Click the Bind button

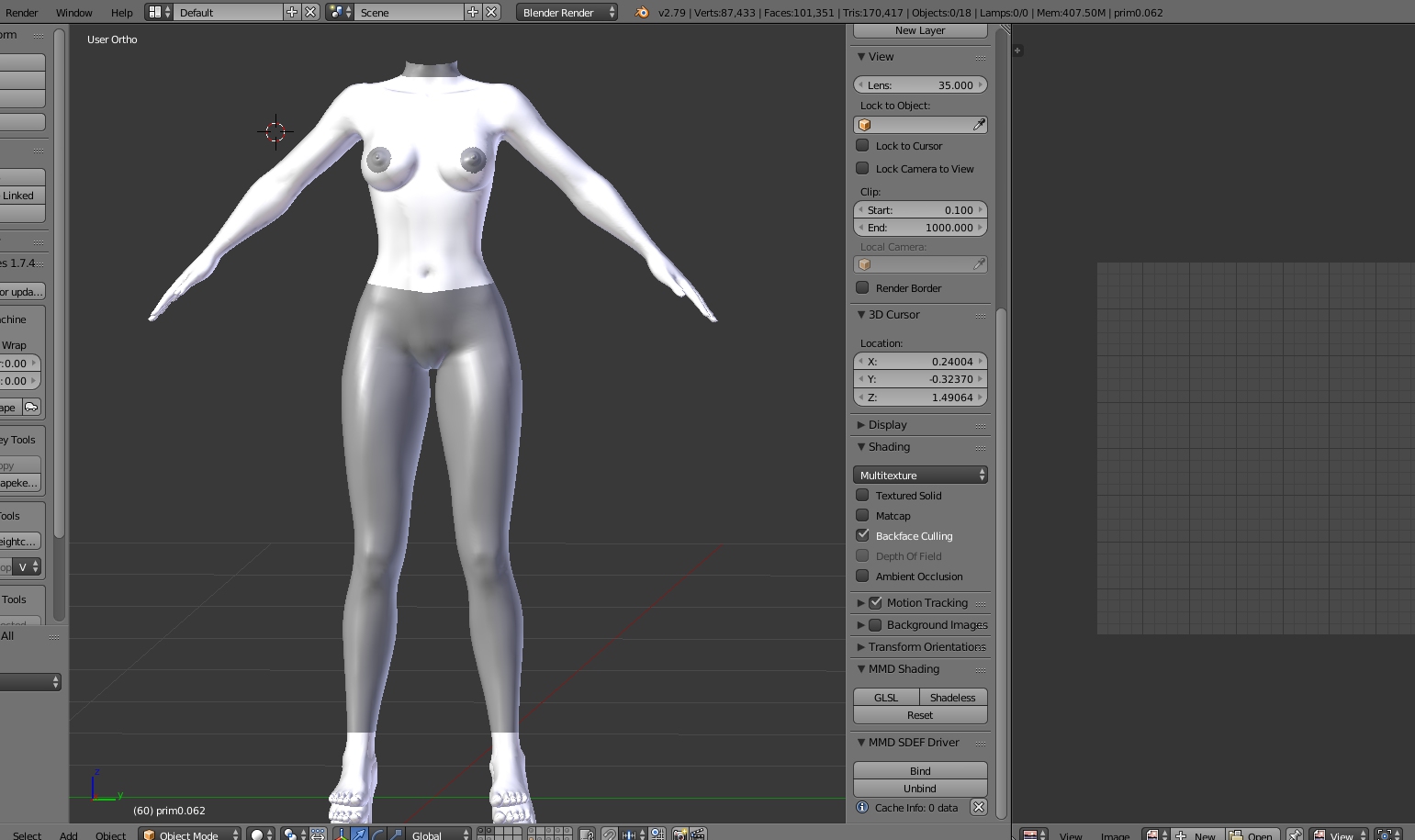920,771
